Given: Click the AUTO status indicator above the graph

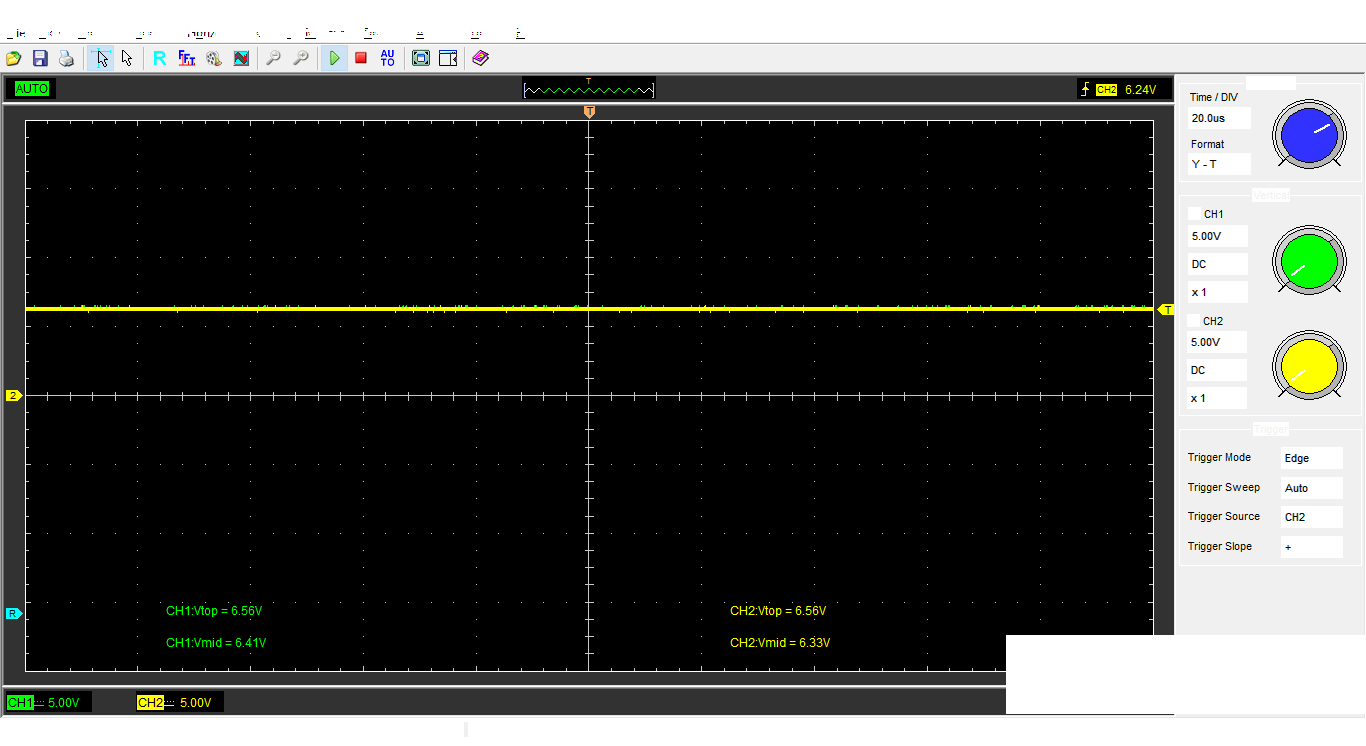Looking at the screenshot, I should click(32, 89).
